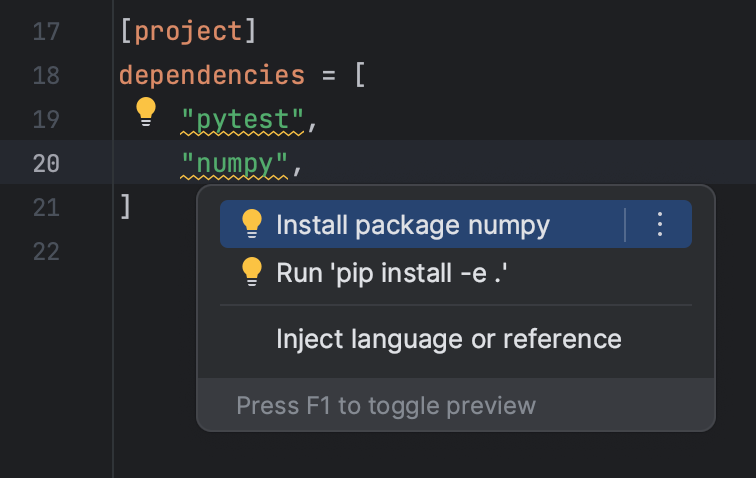Open the three-dot submenu for Install package numpy
The width and height of the screenshot is (756, 478).
(x=659, y=224)
